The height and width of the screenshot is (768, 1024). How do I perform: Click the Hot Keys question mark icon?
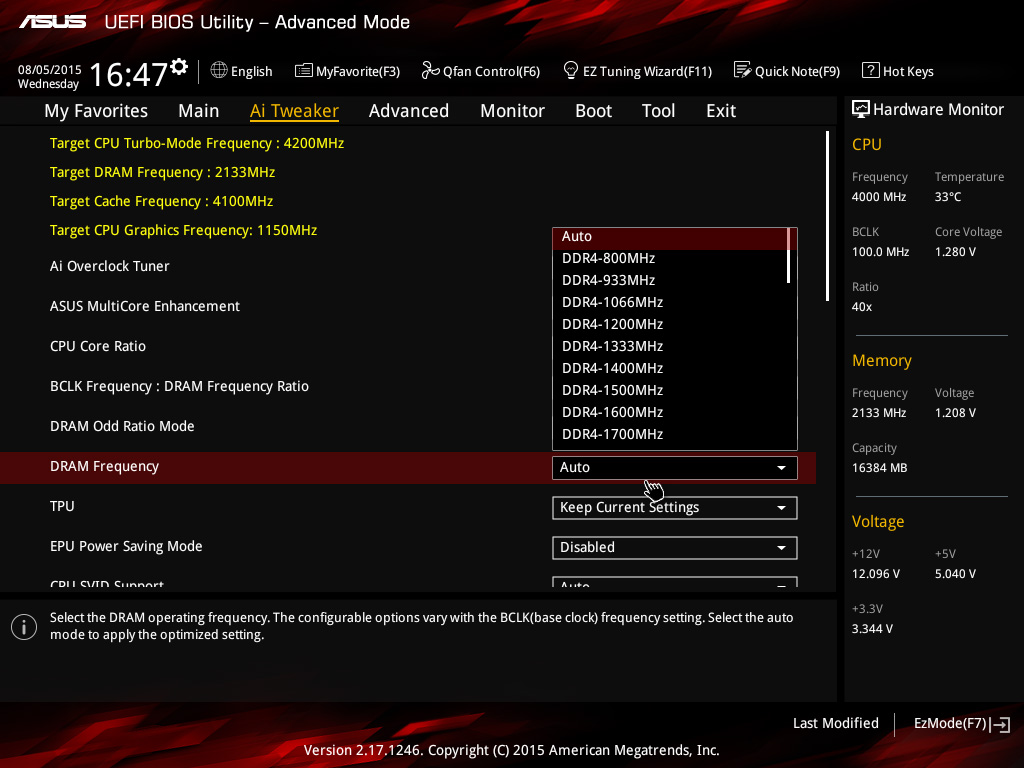[x=870, y=70]
